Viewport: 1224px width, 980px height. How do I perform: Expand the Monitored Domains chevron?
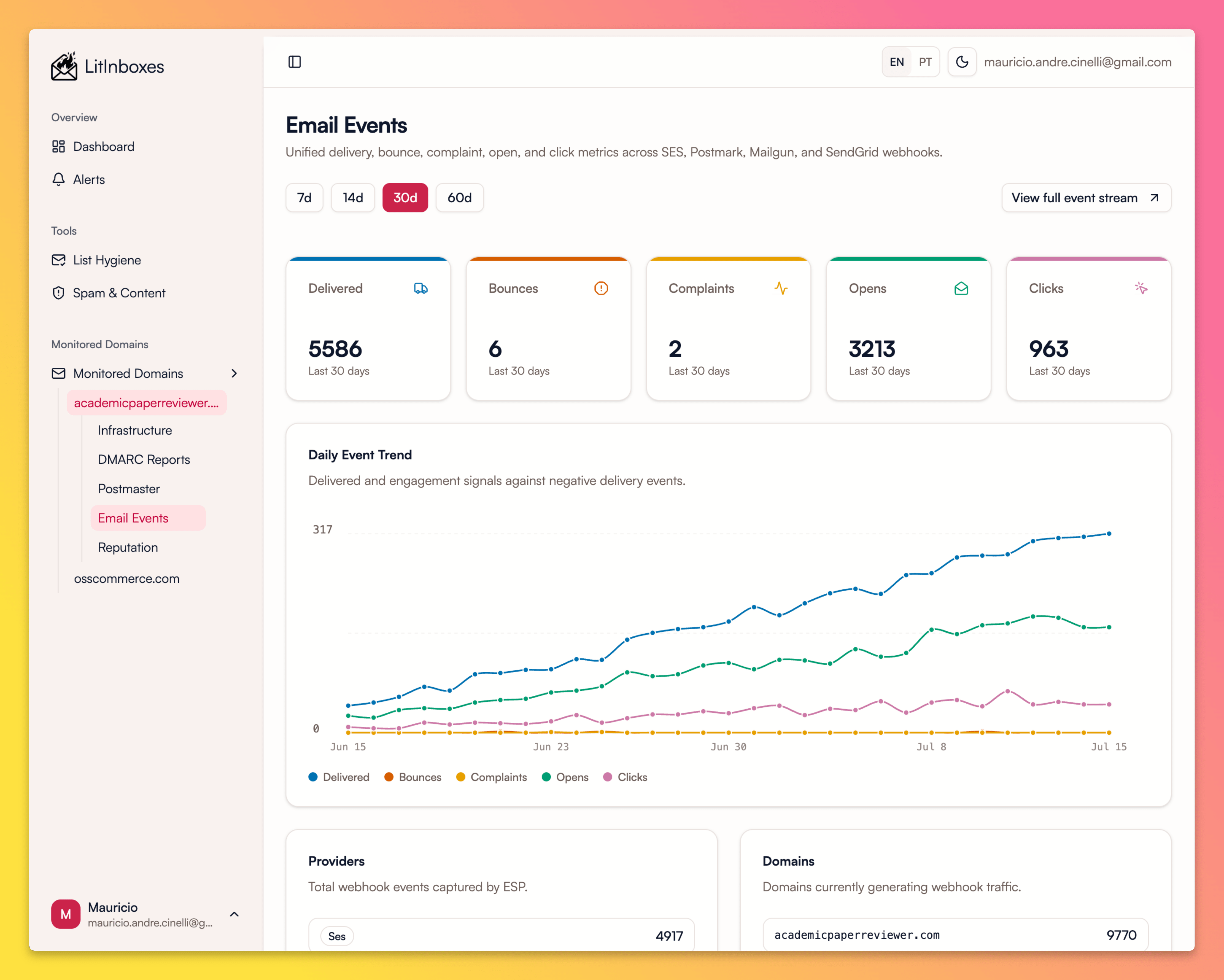tap(234, 374)
